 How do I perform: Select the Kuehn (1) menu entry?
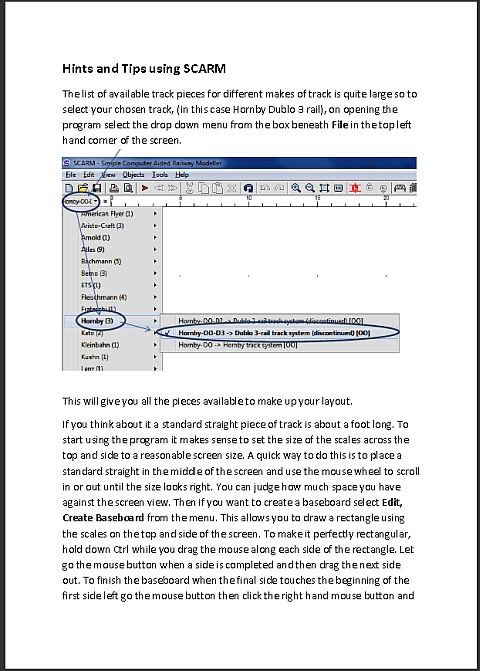point(113,357)
